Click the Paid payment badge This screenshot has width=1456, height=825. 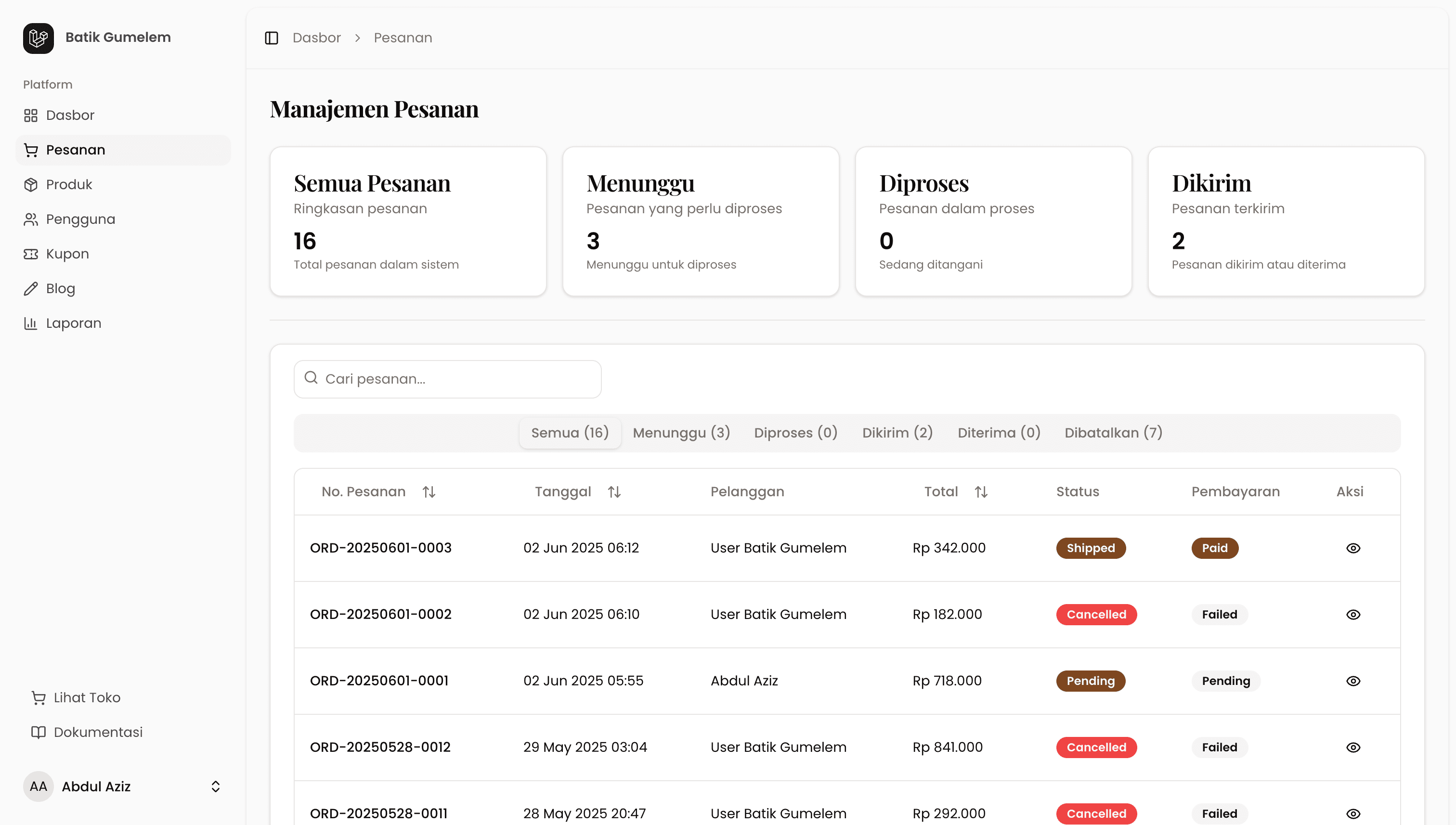point(1215,549)
